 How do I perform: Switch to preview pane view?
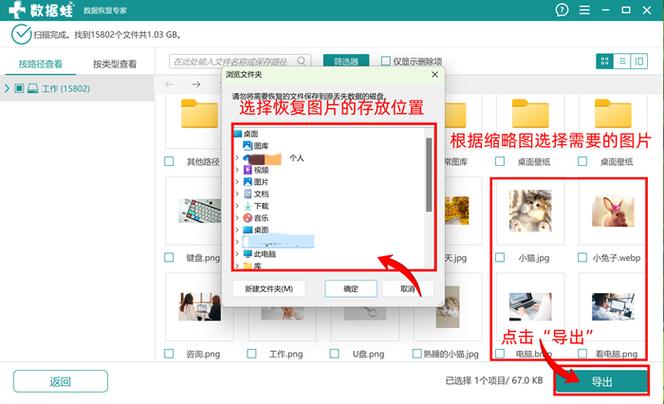pos(639,61)
